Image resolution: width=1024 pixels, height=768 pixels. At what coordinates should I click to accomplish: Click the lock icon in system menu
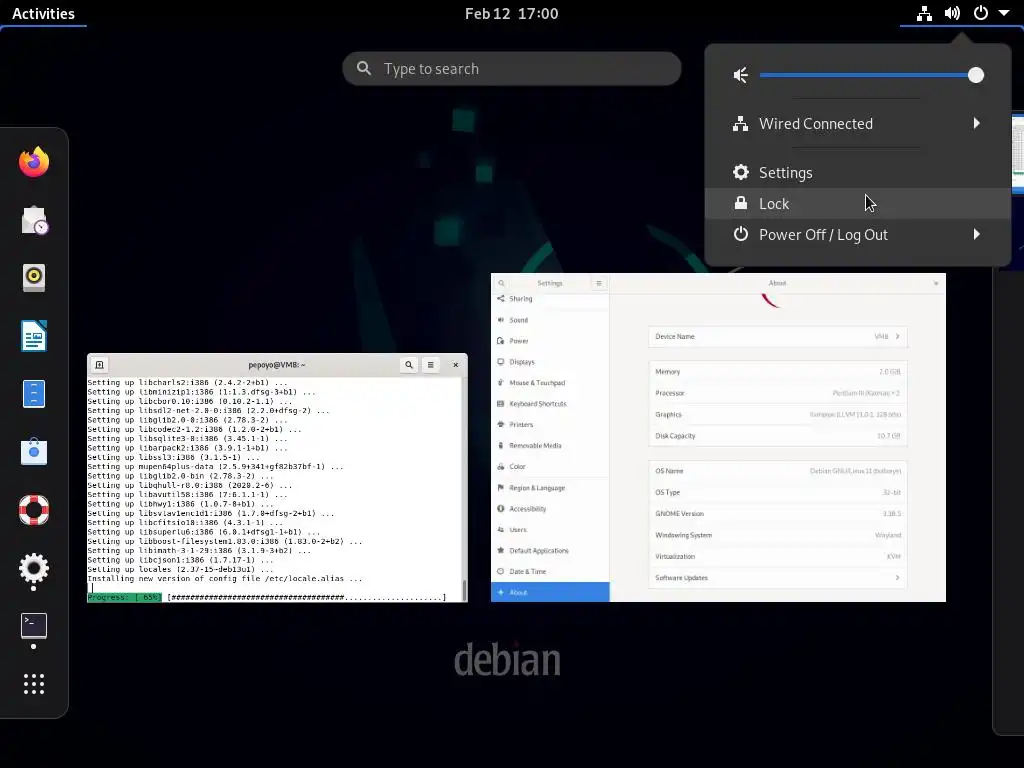[741, 203]
